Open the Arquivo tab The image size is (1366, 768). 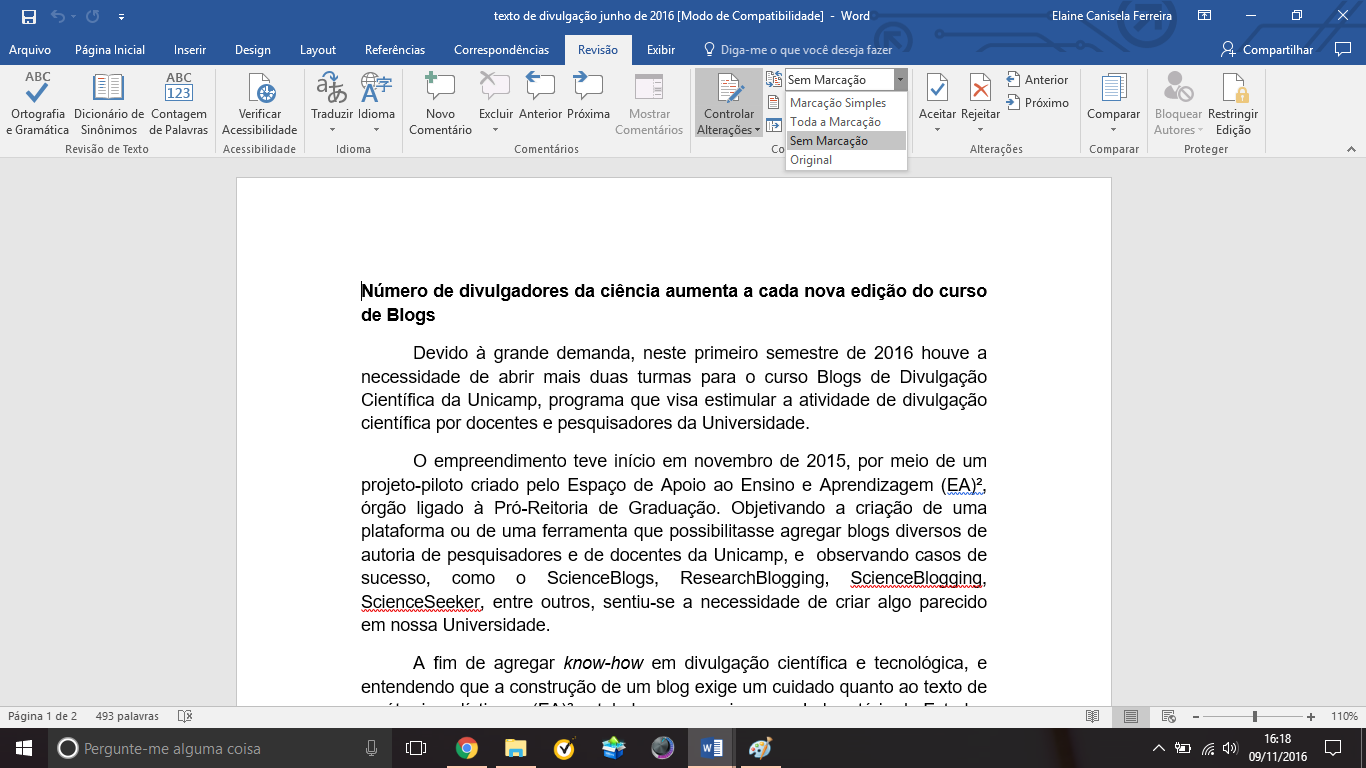(x=30, y=50)
